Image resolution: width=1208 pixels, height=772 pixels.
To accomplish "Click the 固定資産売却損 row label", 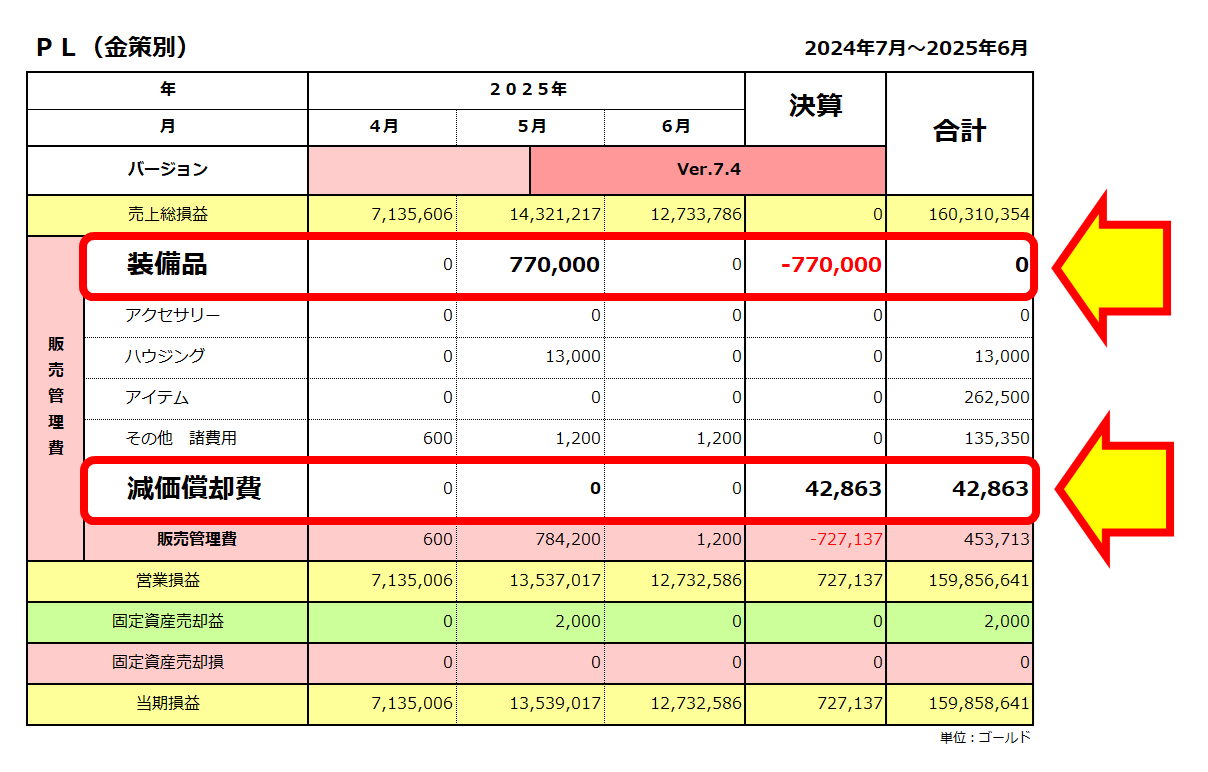I will (x=167, y=662).
